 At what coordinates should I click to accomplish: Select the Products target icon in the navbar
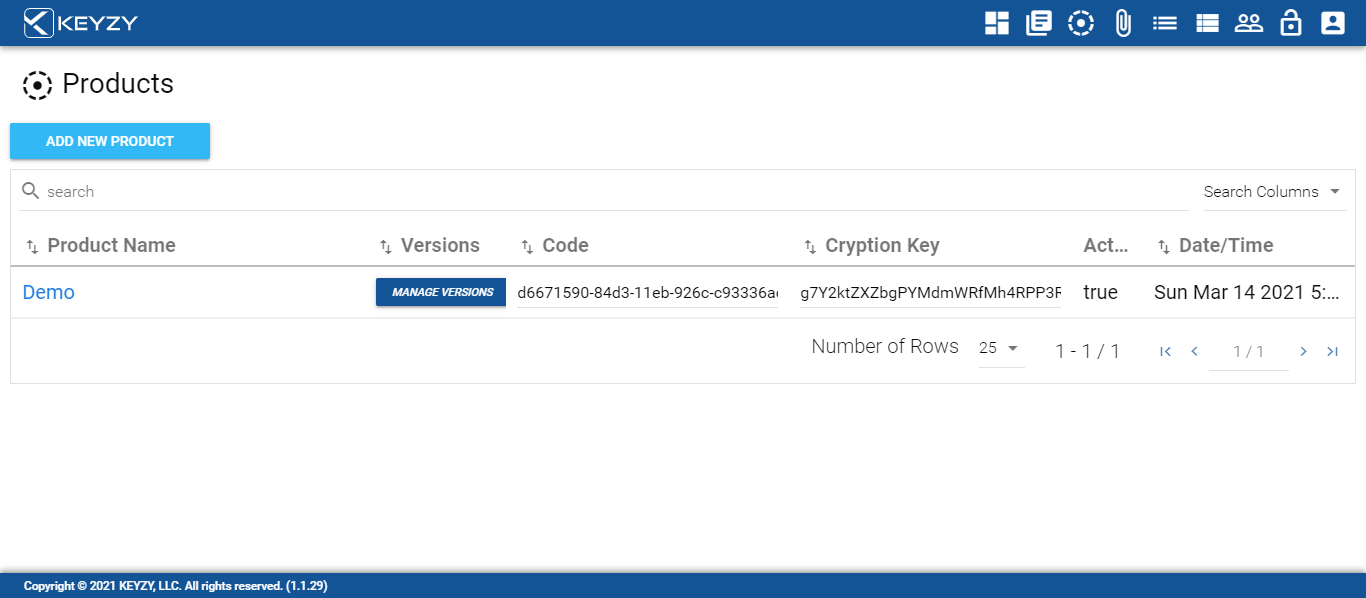1081,22
